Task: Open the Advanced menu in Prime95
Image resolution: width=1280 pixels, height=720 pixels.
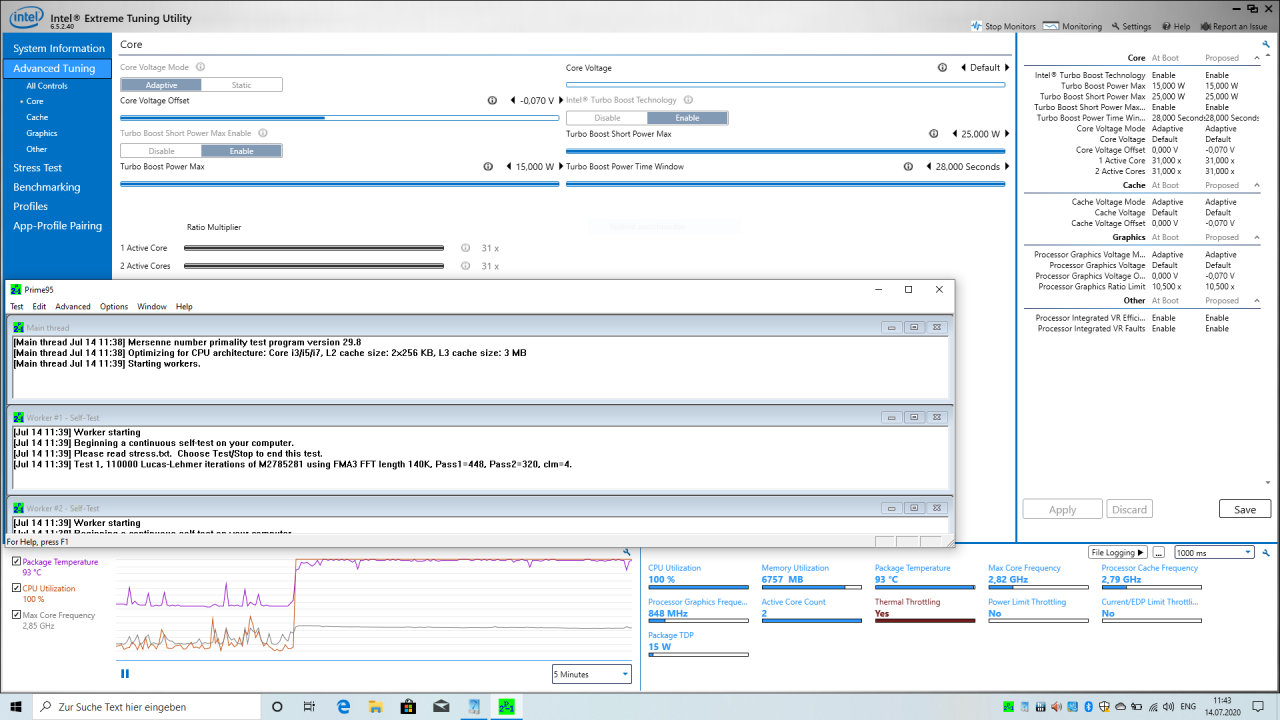Action: click(73, 307)
